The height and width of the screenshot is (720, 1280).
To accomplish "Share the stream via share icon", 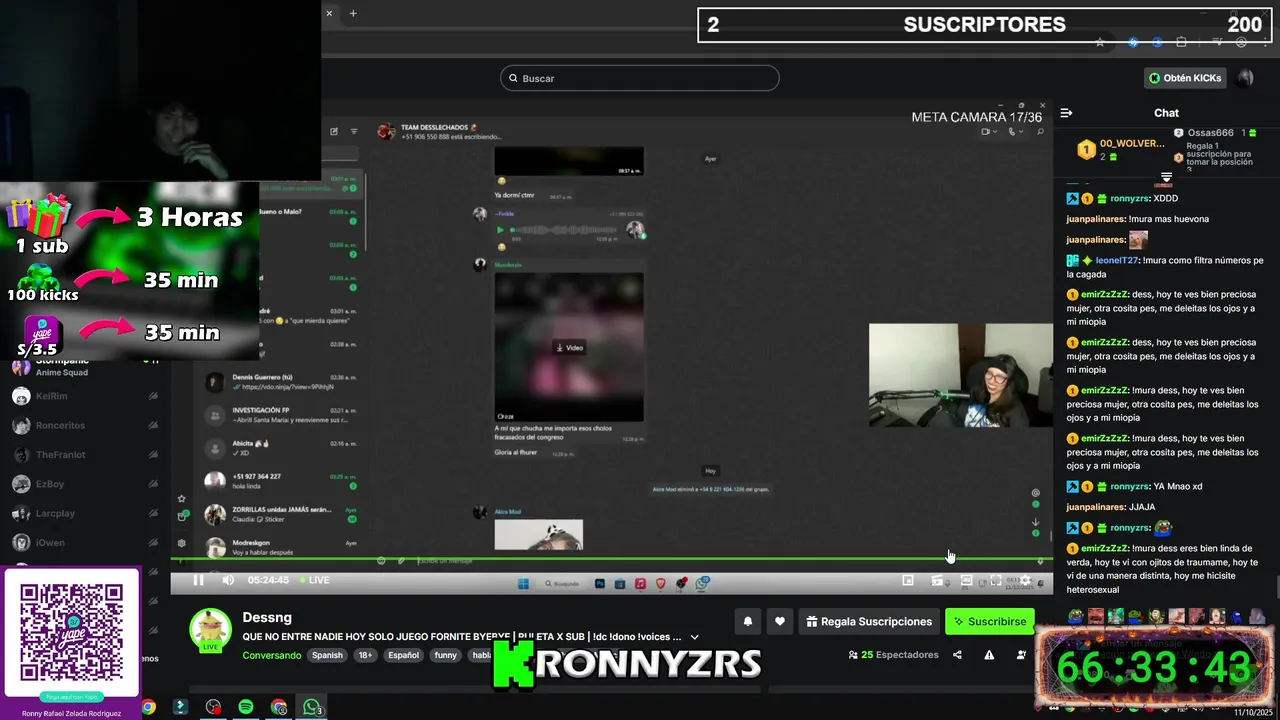I will tap(957, 655).
